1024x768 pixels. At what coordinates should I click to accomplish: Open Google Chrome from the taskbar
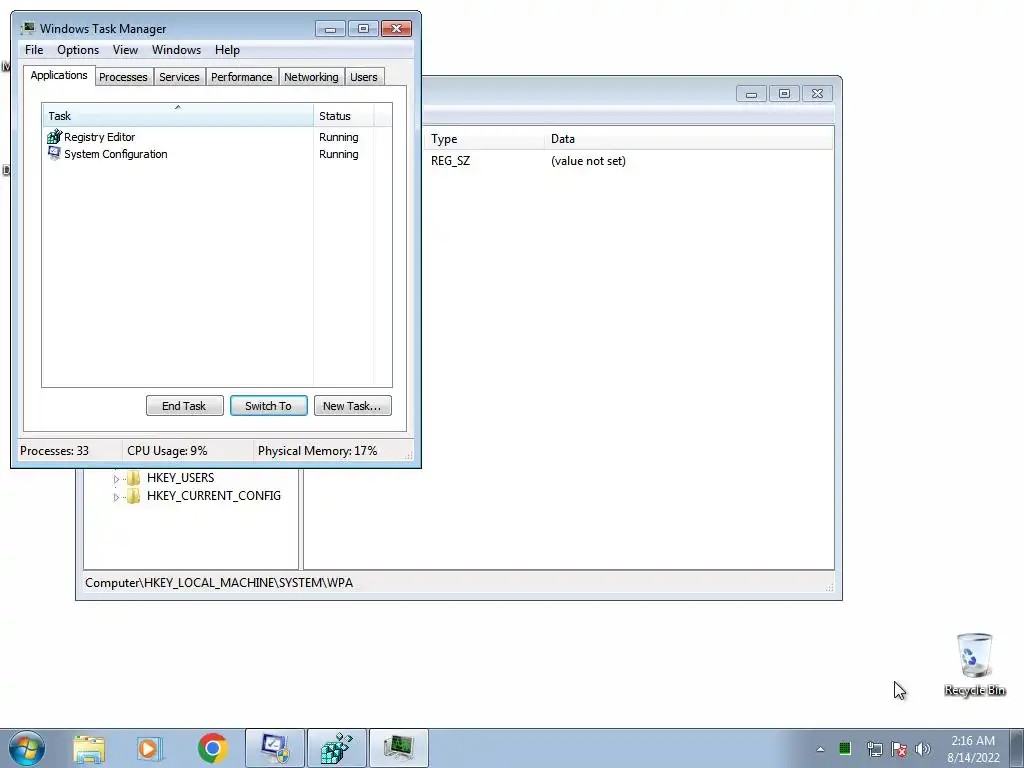point(212,748)
